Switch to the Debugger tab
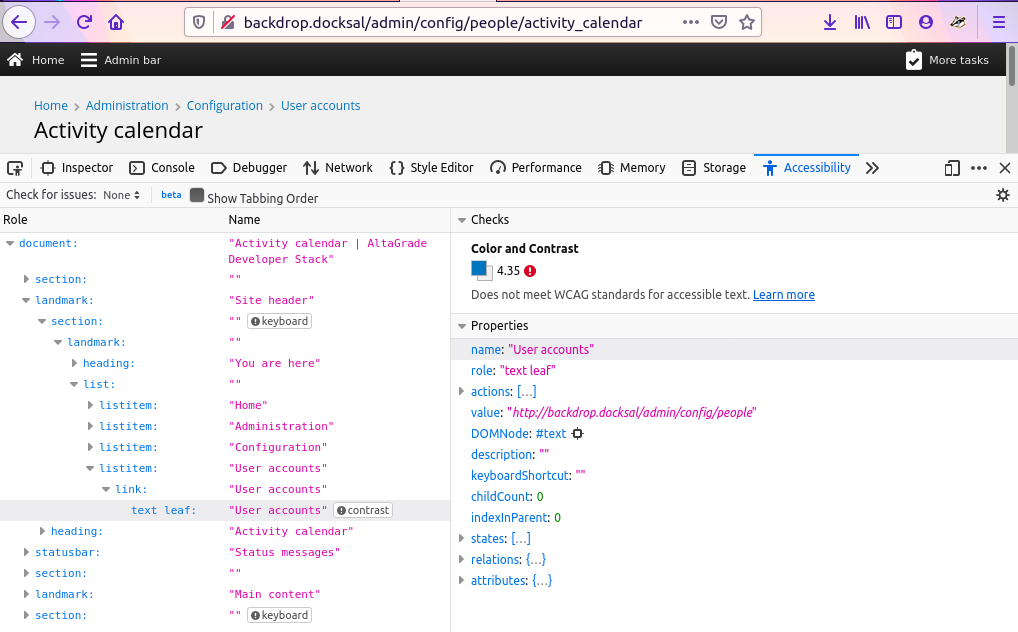Screen dimensions: 1018x632 [x=249, y=168]
